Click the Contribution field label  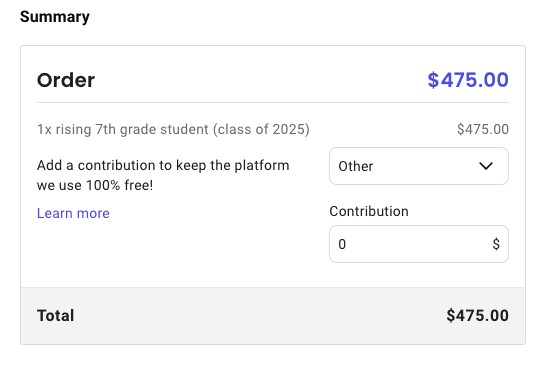coord(369,211)
